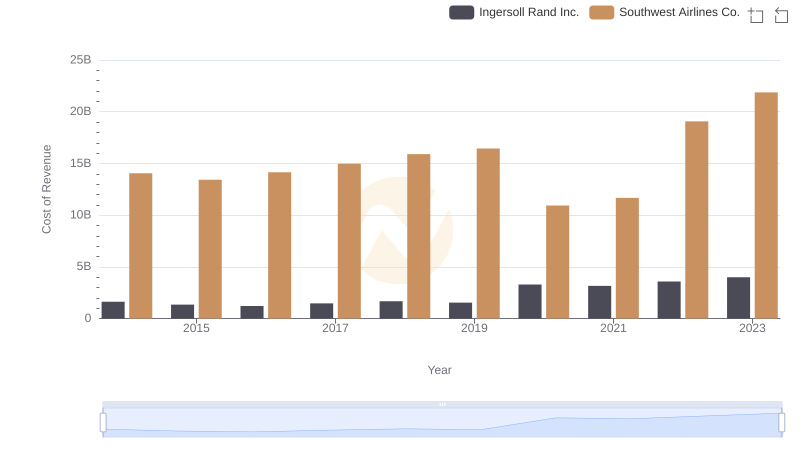Click the right handle of the range slider
The height and width of the screenshot is (461, 800).
781,423
